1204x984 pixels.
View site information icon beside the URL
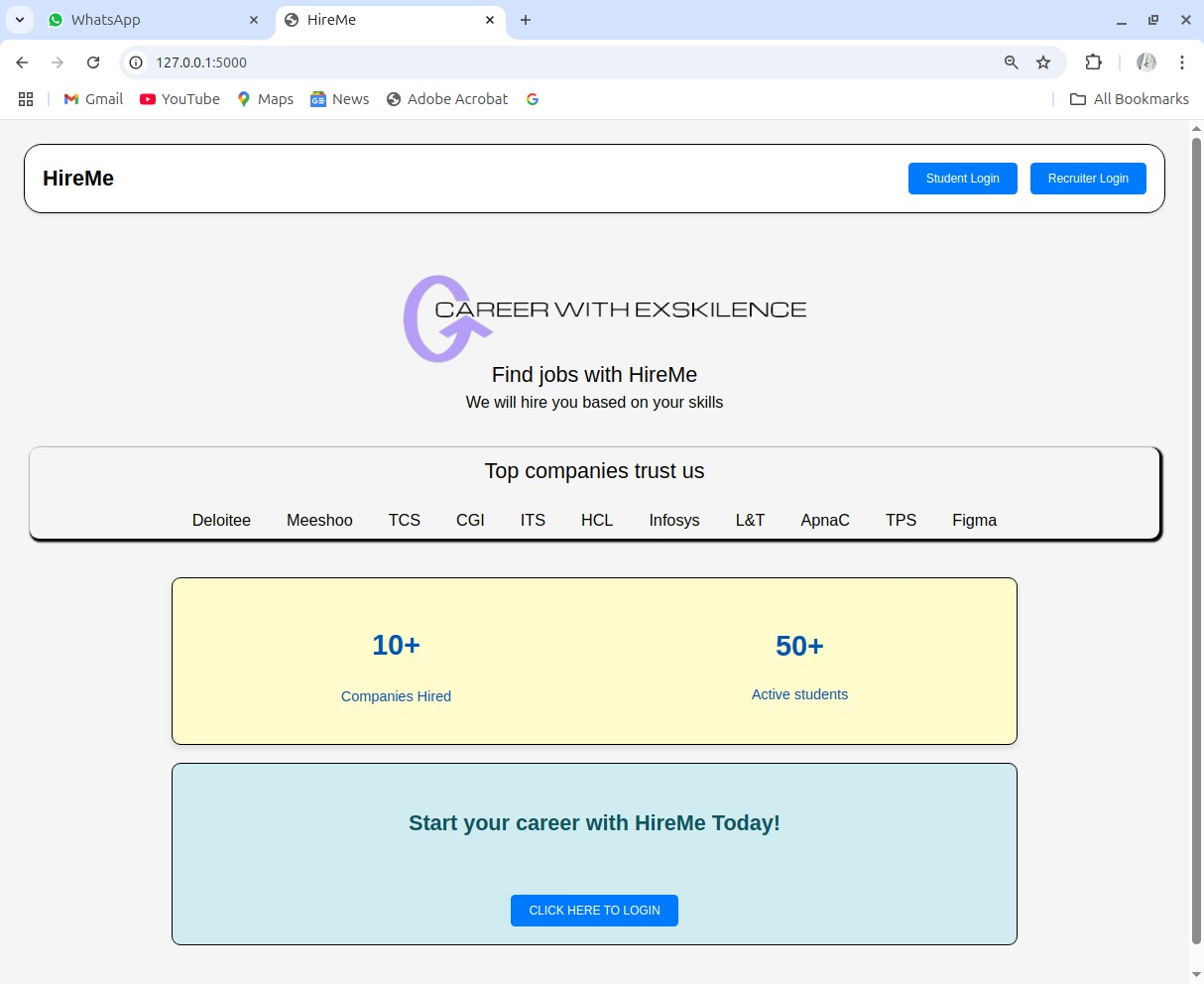click(x=137, y=62)
